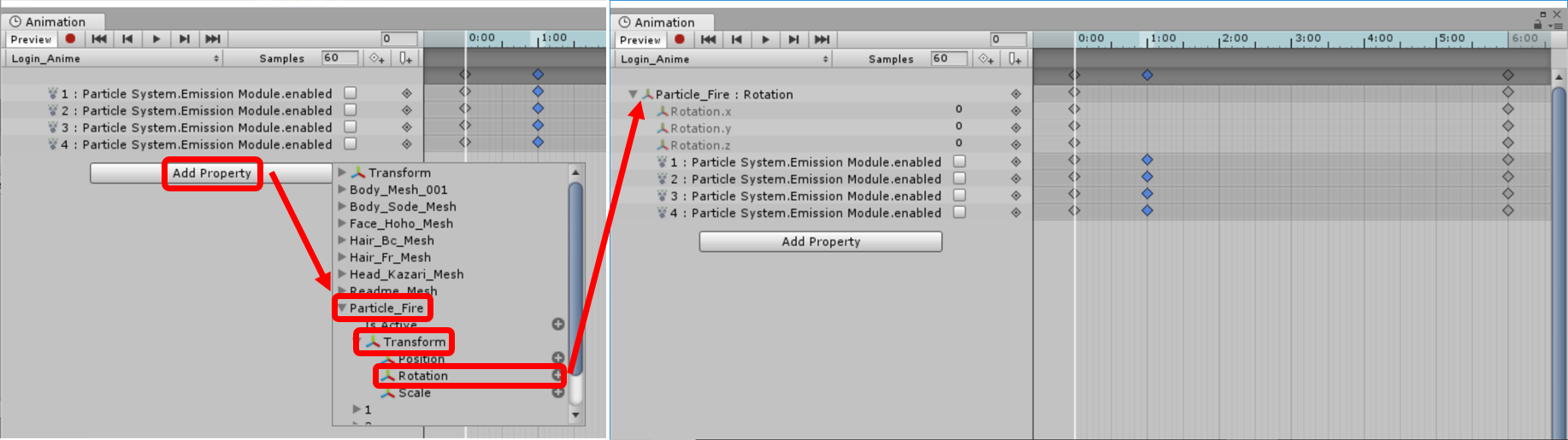Open Login_Anime clip dropdown in right window
This screenshot has height=440, width=1568.
pyautogui.click(x=722, y=59)
